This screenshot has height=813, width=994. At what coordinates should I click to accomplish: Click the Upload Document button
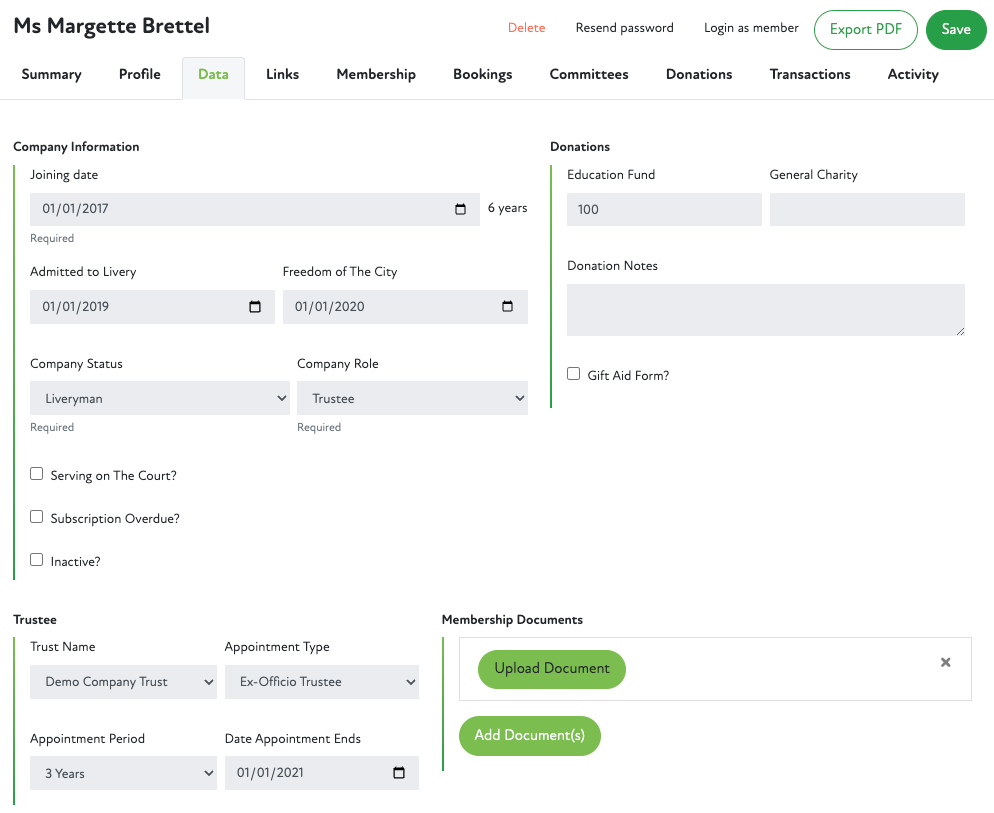(x=552, y=669)
